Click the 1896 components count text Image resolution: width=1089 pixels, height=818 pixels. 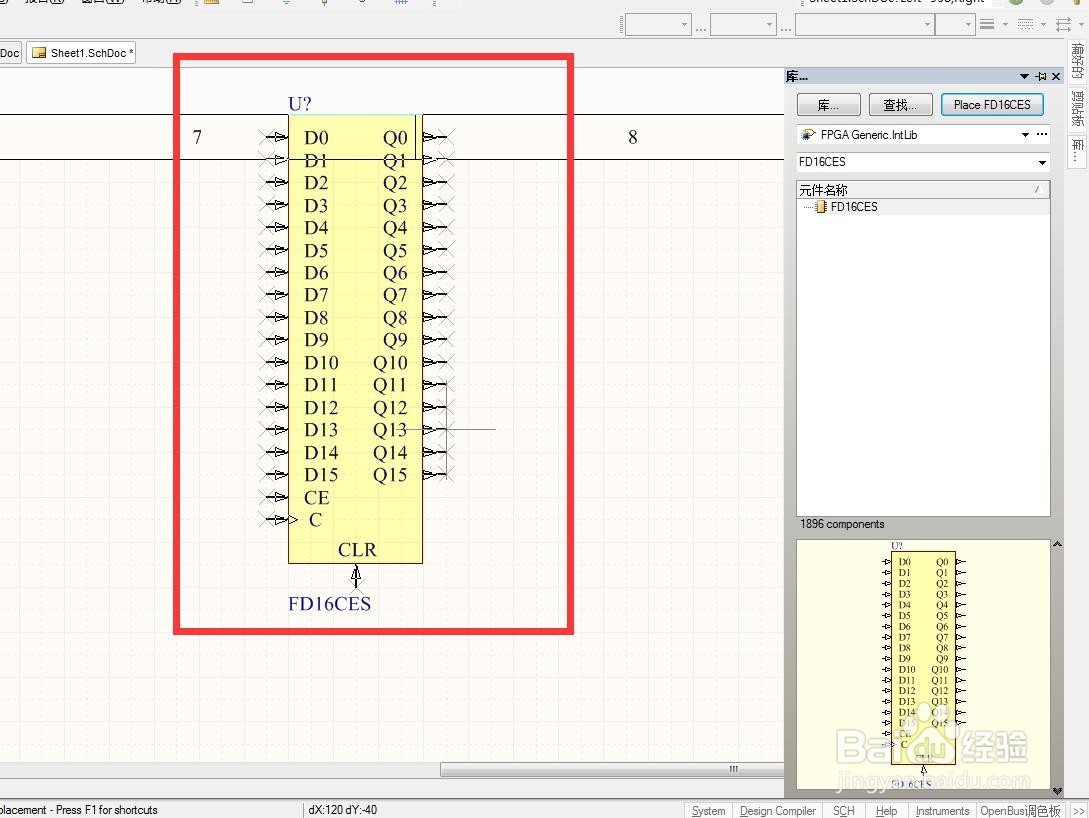(x=842, y=524)
